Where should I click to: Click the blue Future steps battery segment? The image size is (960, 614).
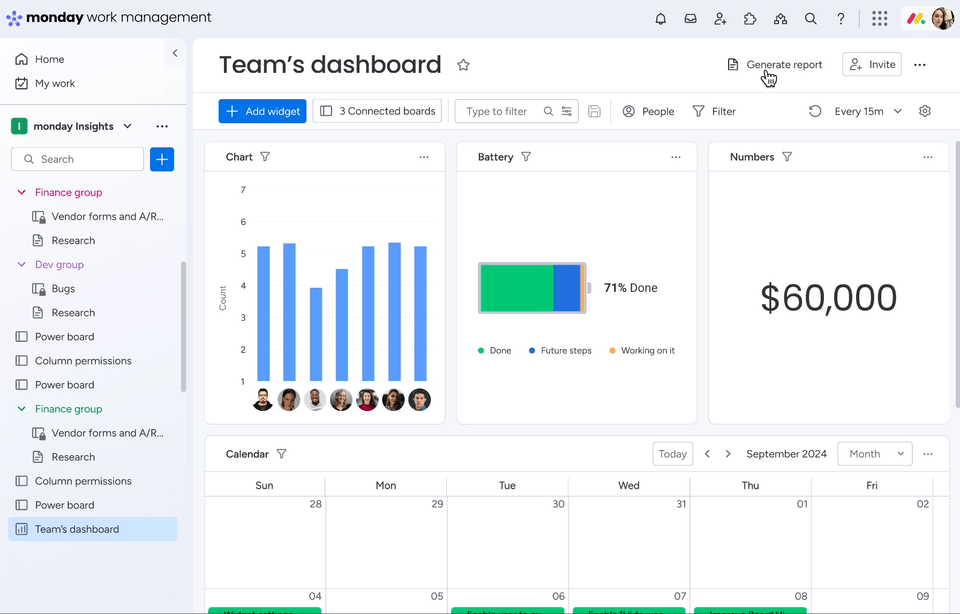pos(566,288)
